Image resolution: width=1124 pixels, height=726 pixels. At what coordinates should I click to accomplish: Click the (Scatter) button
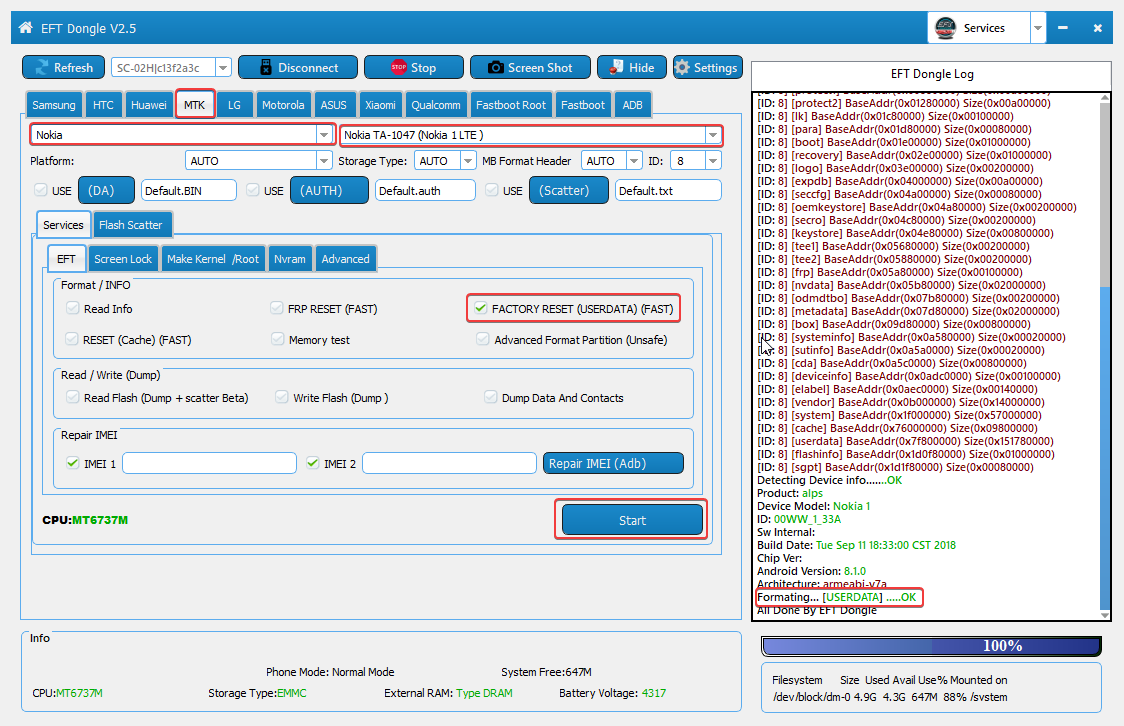568,190
